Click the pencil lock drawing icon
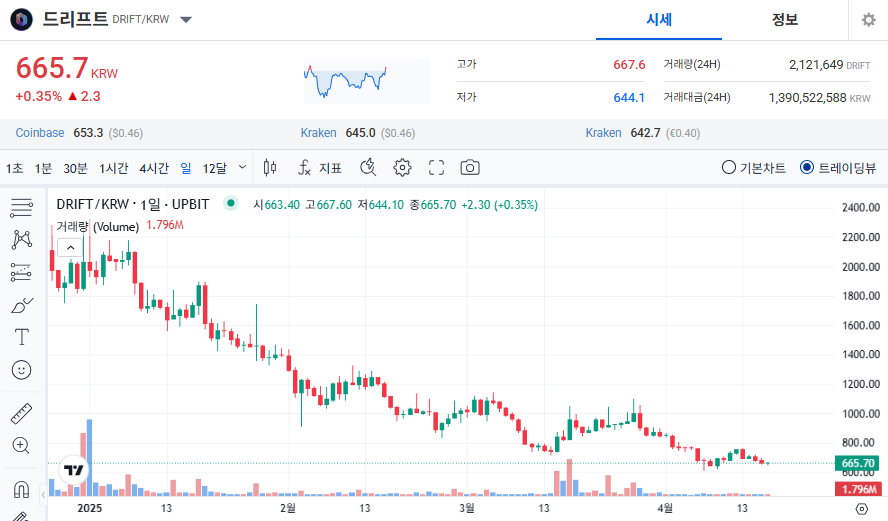Screen dimensions: 888x521 tap(20, 516)
